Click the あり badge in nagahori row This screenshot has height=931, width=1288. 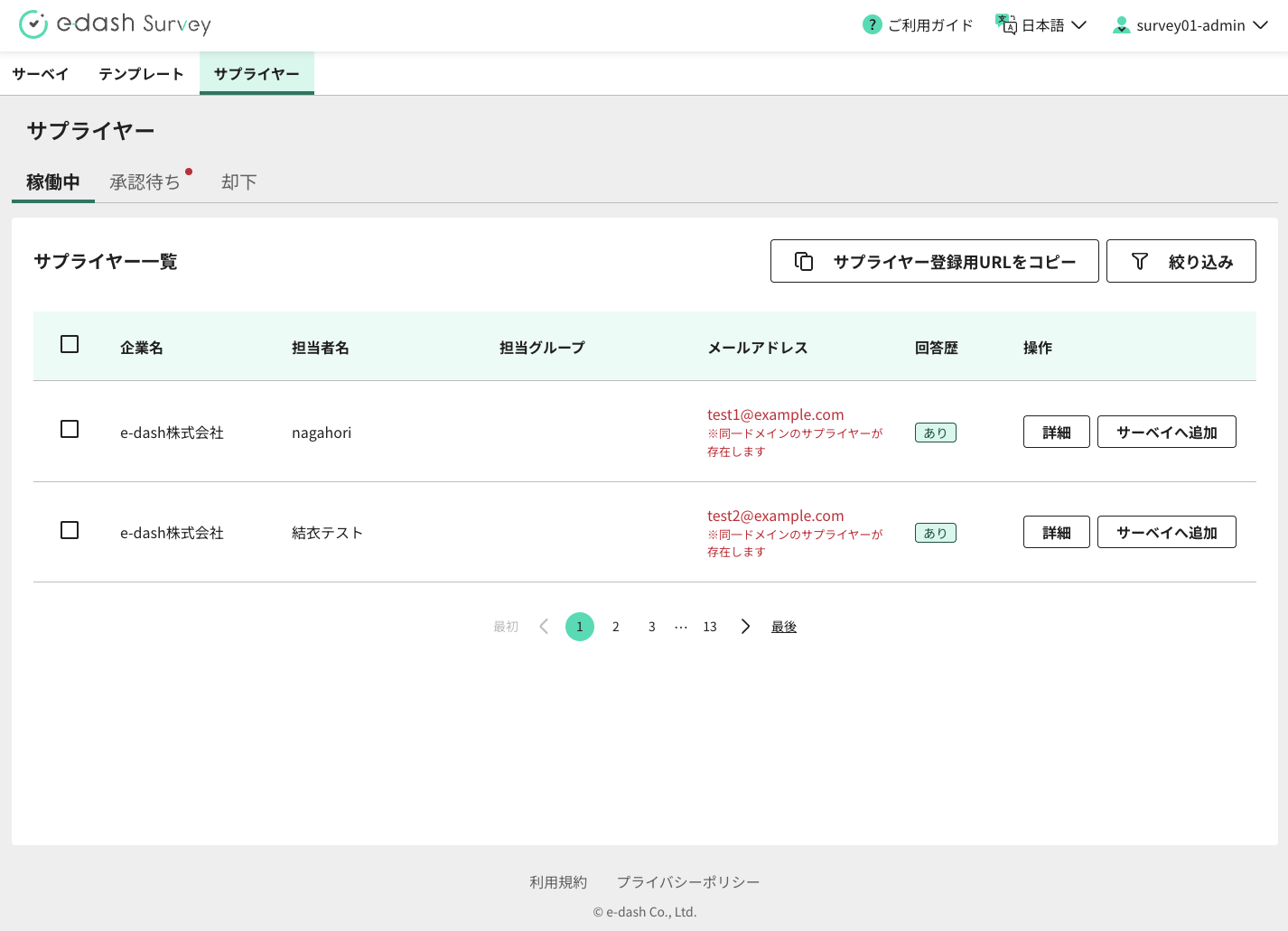[x=936, y=433]
